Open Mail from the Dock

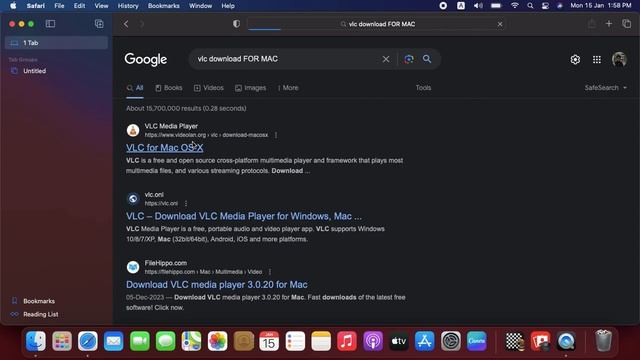113,341
